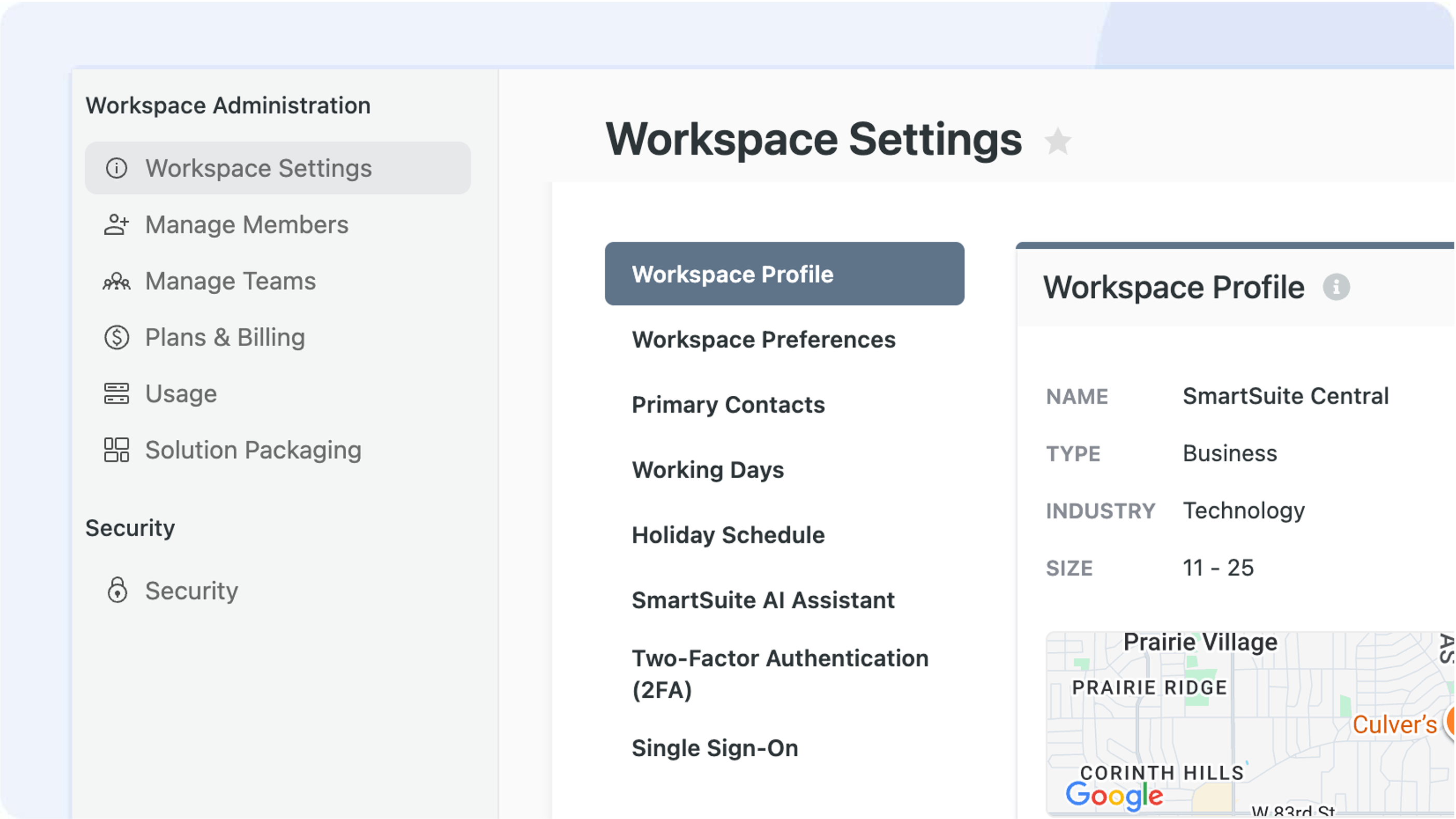Viewport: 1456px width, 819px height.
Task: Open Manage Members in the sidebar
Action: coord(246,225)
